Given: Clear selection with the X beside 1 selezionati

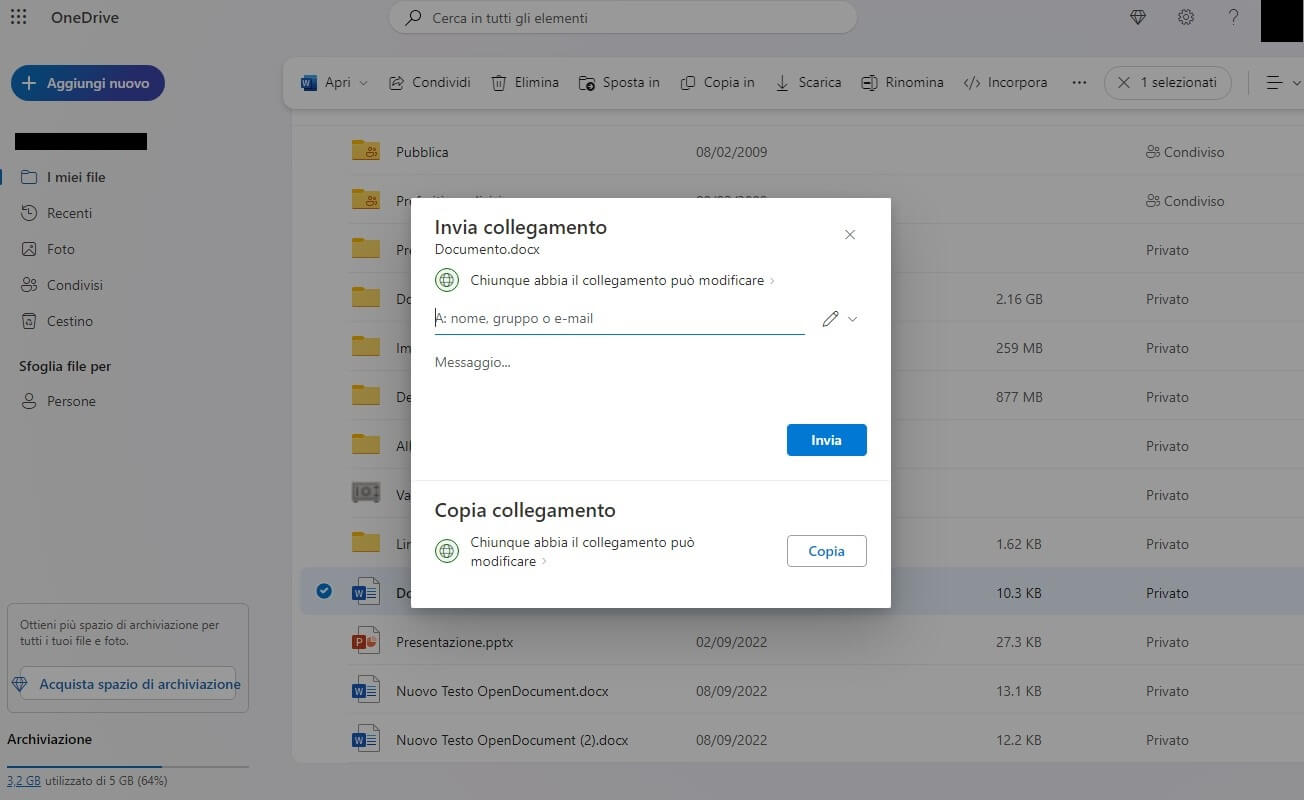Looking at the screenshot, I should click(1125, 82).
